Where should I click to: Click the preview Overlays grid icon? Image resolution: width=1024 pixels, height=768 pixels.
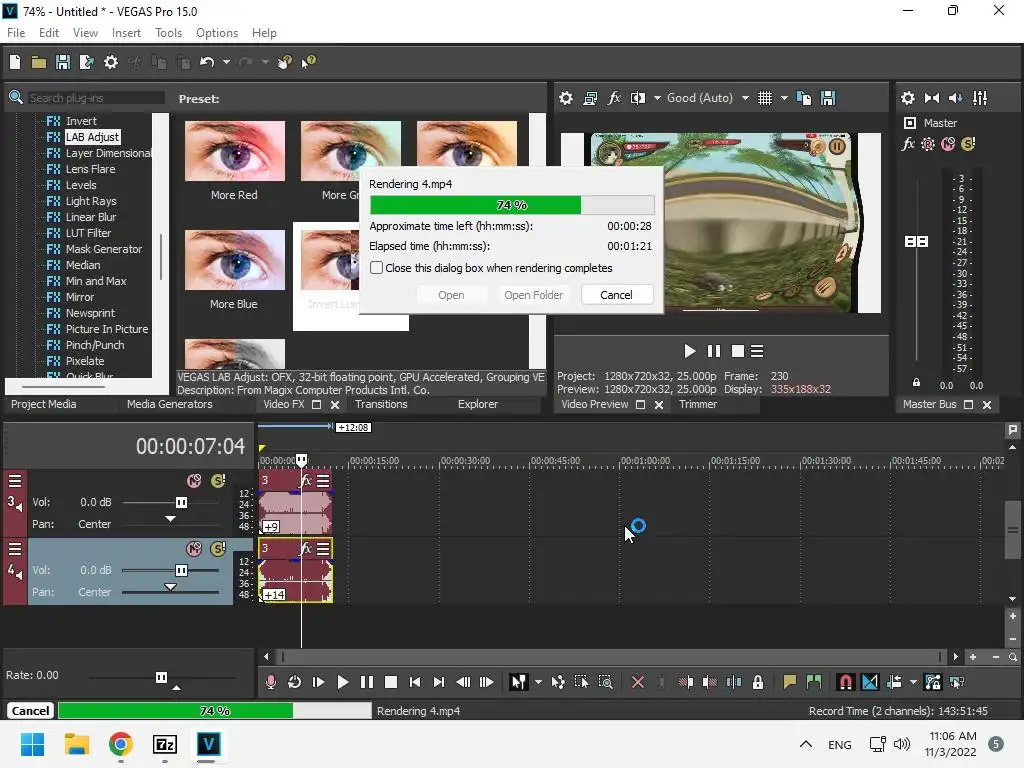coord(765,99)
